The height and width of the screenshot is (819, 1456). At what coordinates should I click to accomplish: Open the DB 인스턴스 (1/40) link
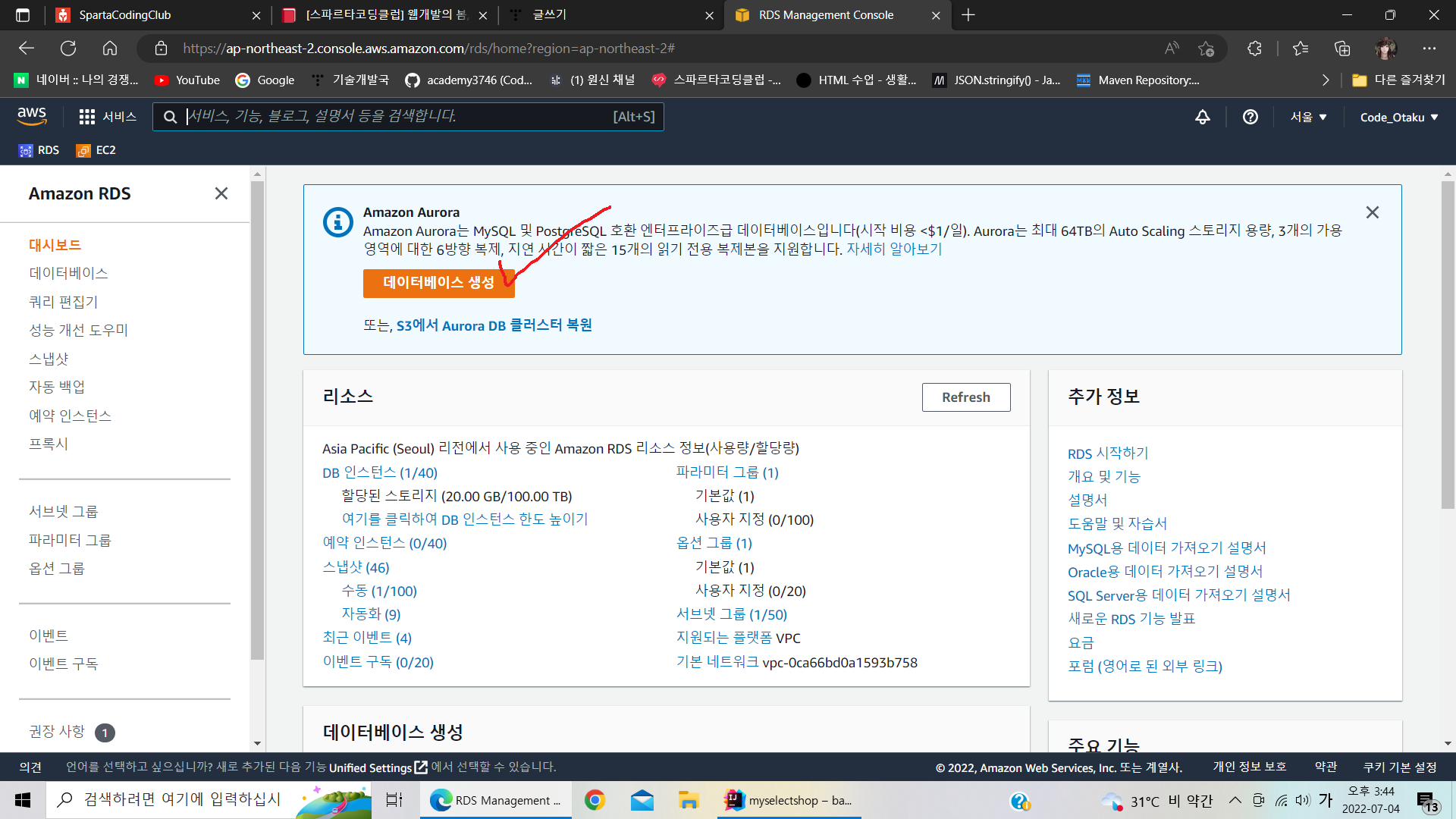pyautogui.click(x=380, y=472)
